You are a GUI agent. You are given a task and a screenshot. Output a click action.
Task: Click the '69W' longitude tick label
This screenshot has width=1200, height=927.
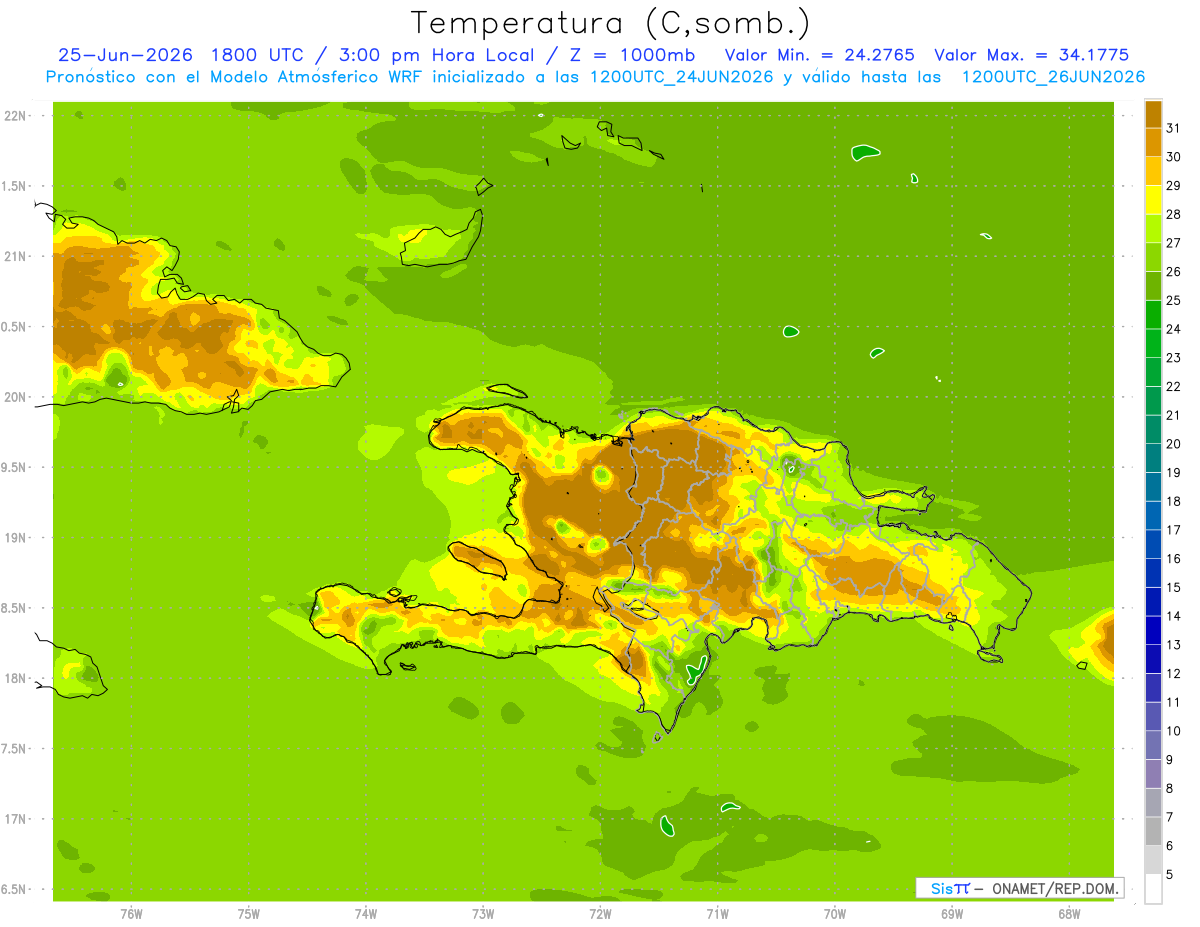952,913
